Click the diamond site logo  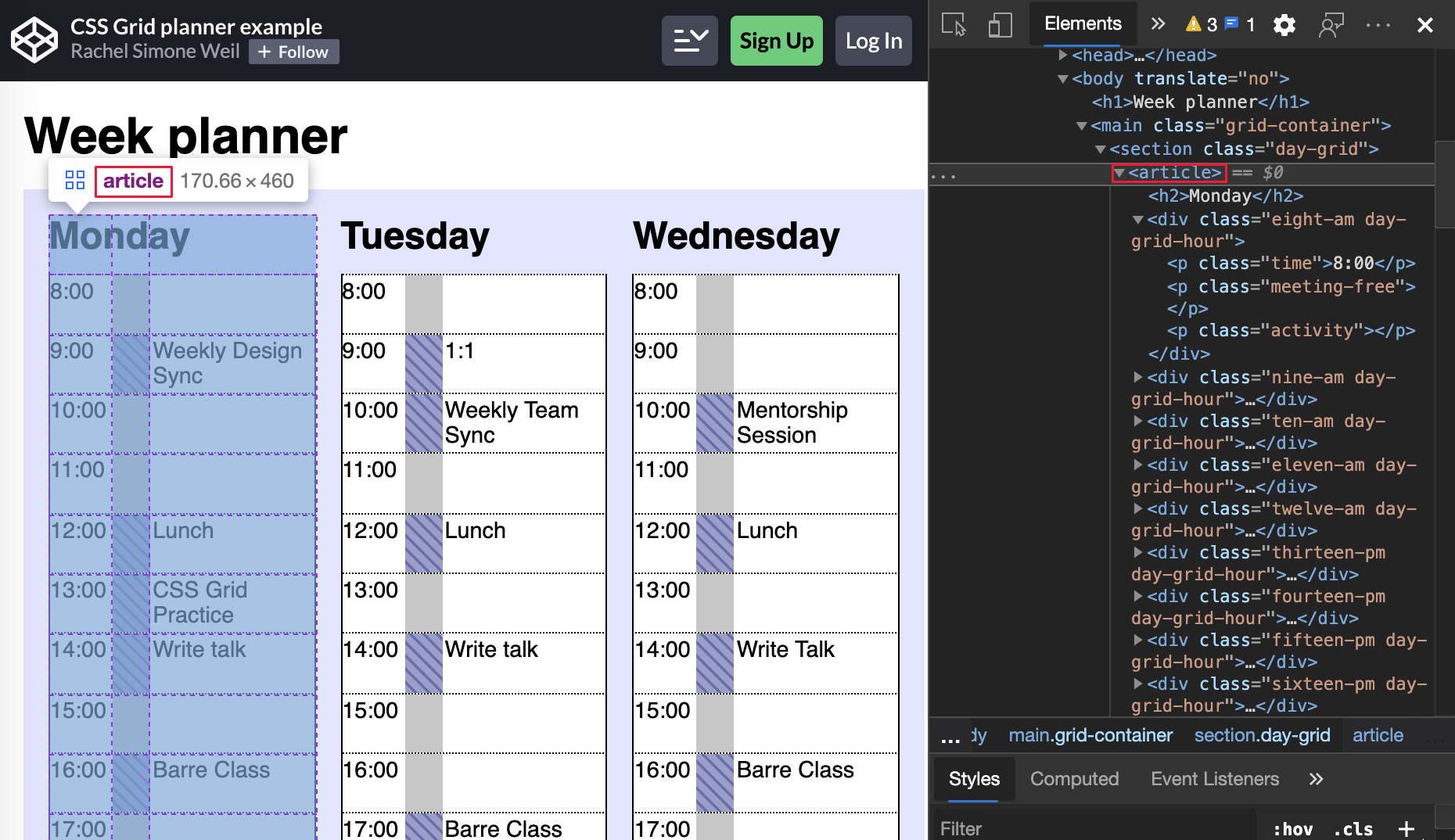[33, 39]
